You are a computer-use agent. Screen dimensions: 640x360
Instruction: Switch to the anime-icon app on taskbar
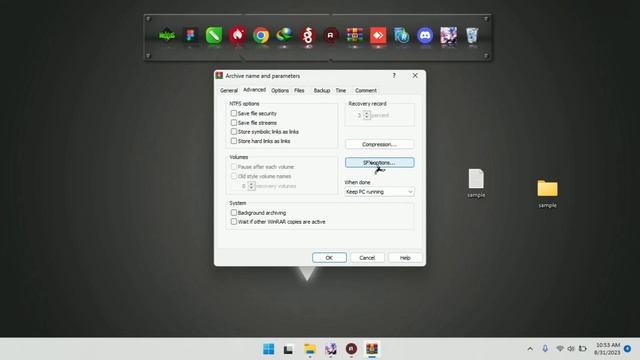331,349
